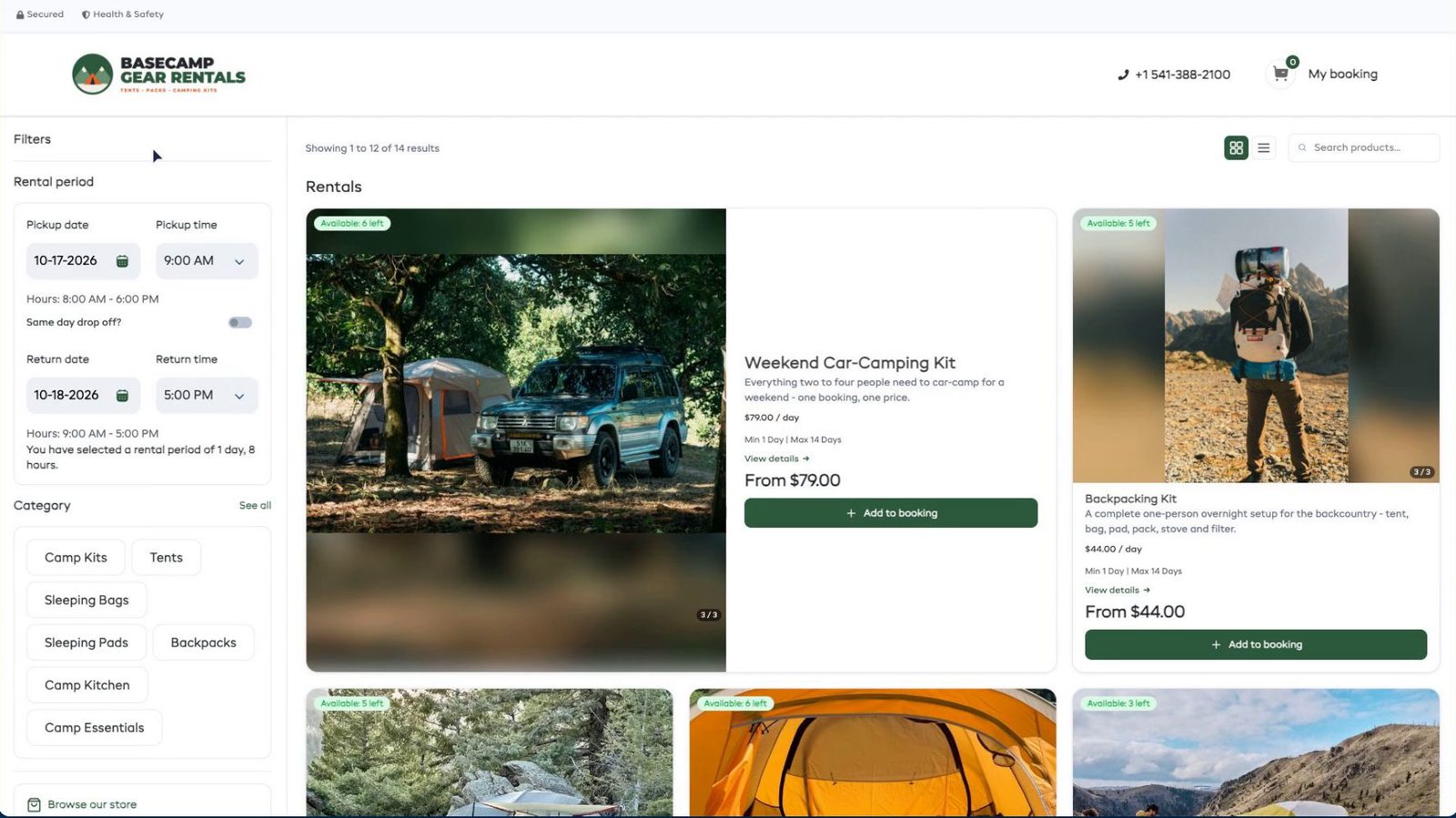Click the Backpacking Kit title
The image size is (1456, 818).
1130,499
